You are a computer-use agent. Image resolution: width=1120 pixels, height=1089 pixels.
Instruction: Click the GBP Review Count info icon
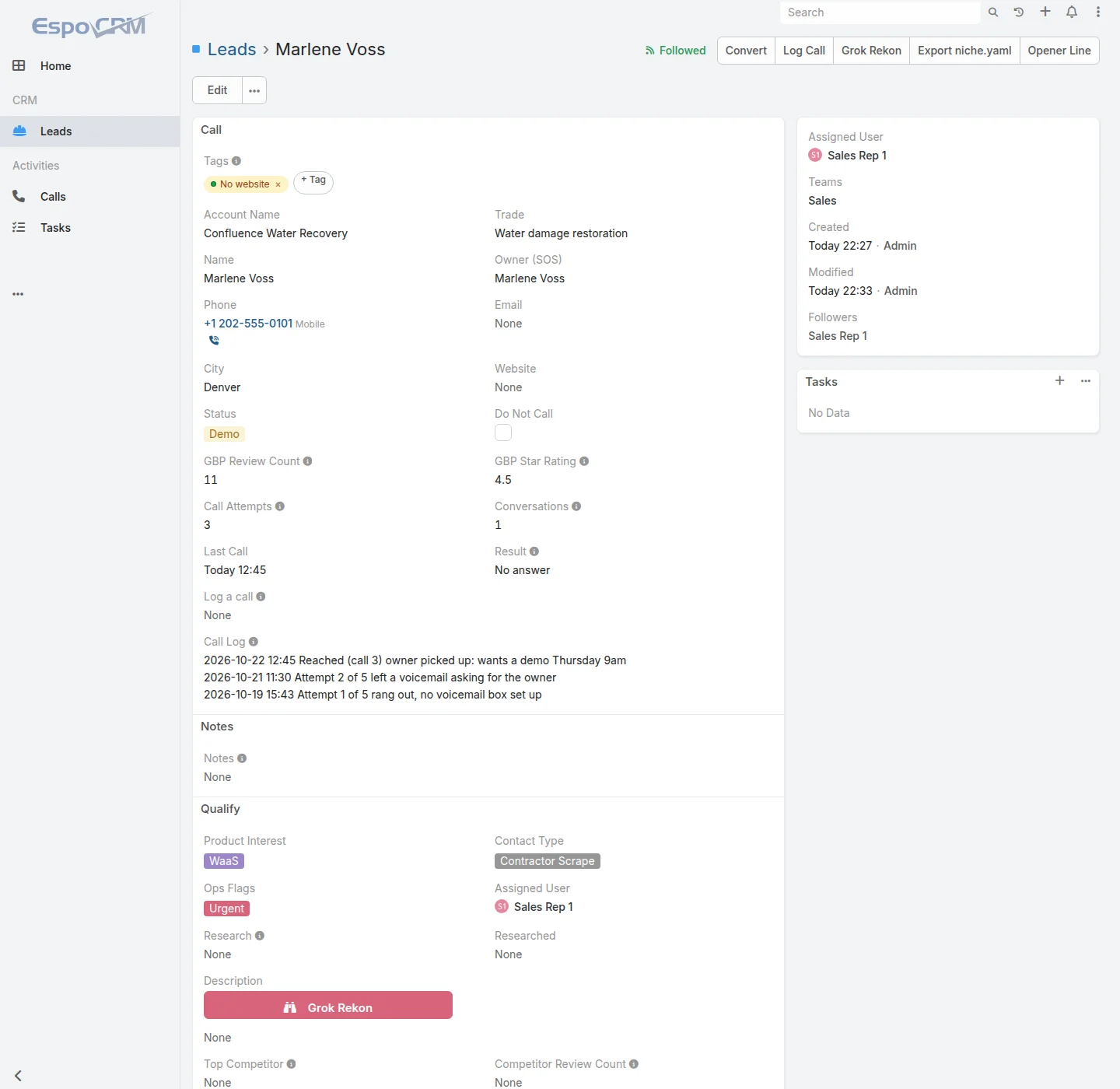(x=307, y=461)
